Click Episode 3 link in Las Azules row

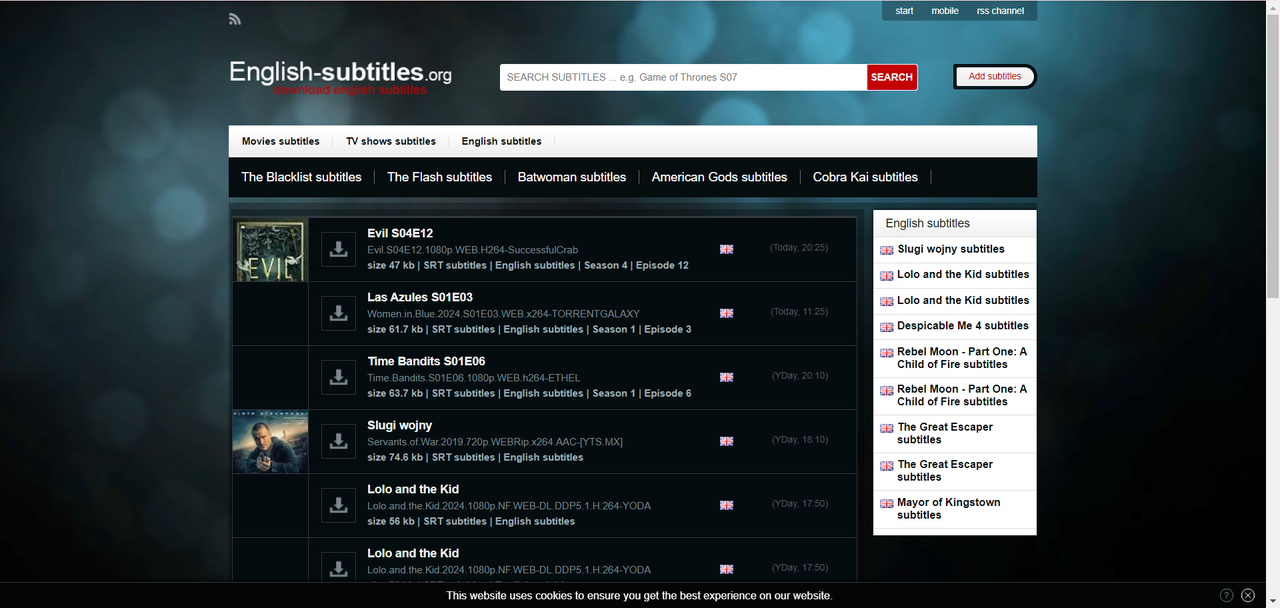[x=667, y=329]
